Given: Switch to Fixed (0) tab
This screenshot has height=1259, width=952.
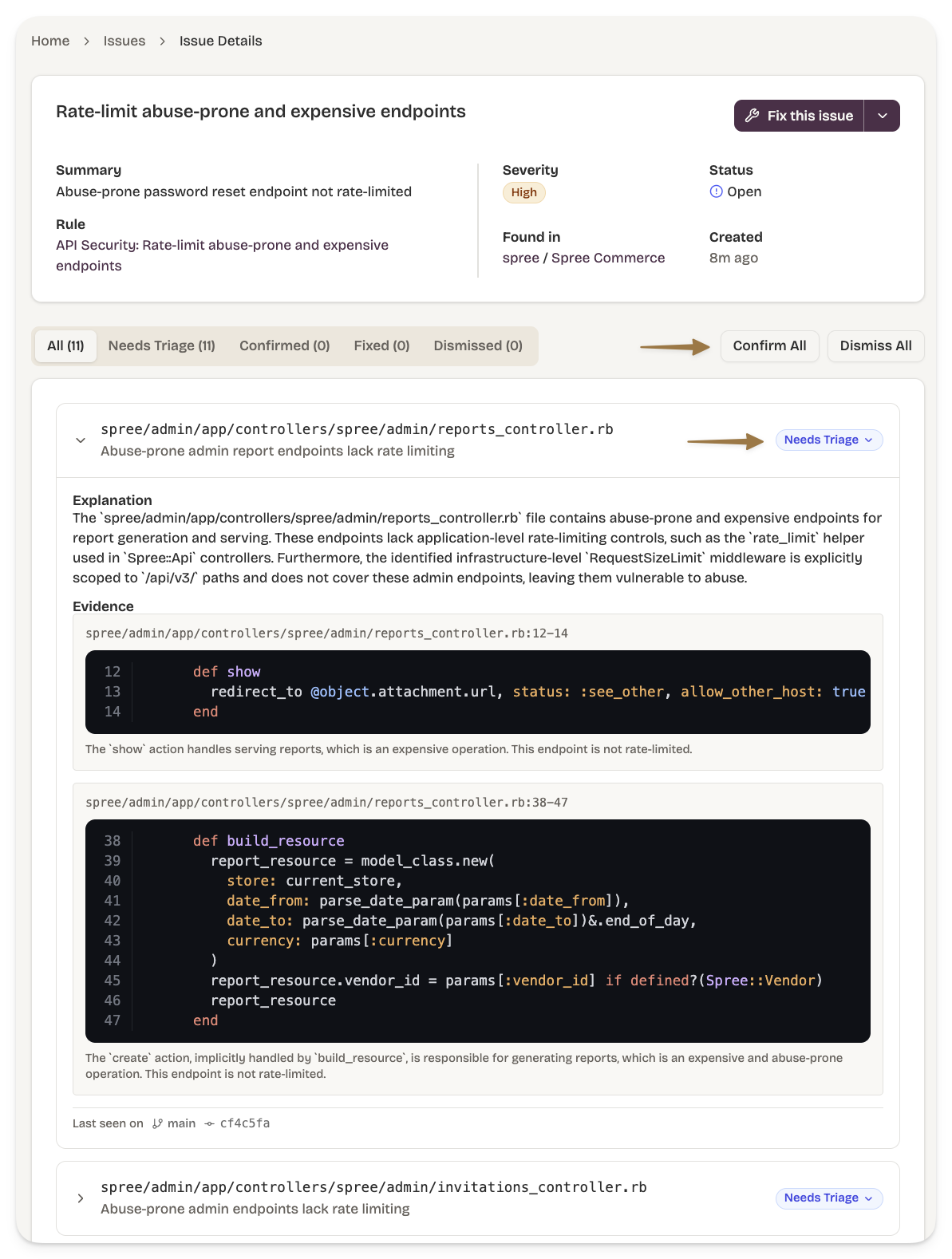Looking at the screenshot, I should point(381,345).
